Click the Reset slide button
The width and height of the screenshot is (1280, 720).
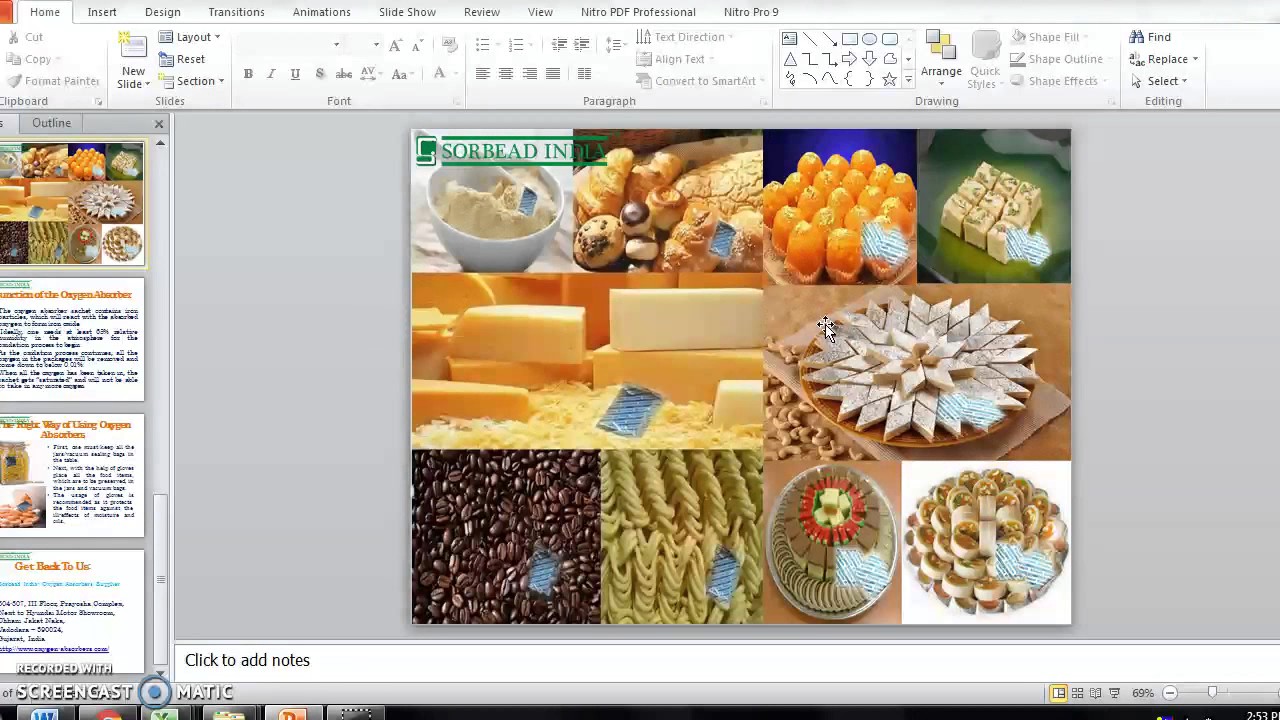pyautogui.click(x=182, y=59)
